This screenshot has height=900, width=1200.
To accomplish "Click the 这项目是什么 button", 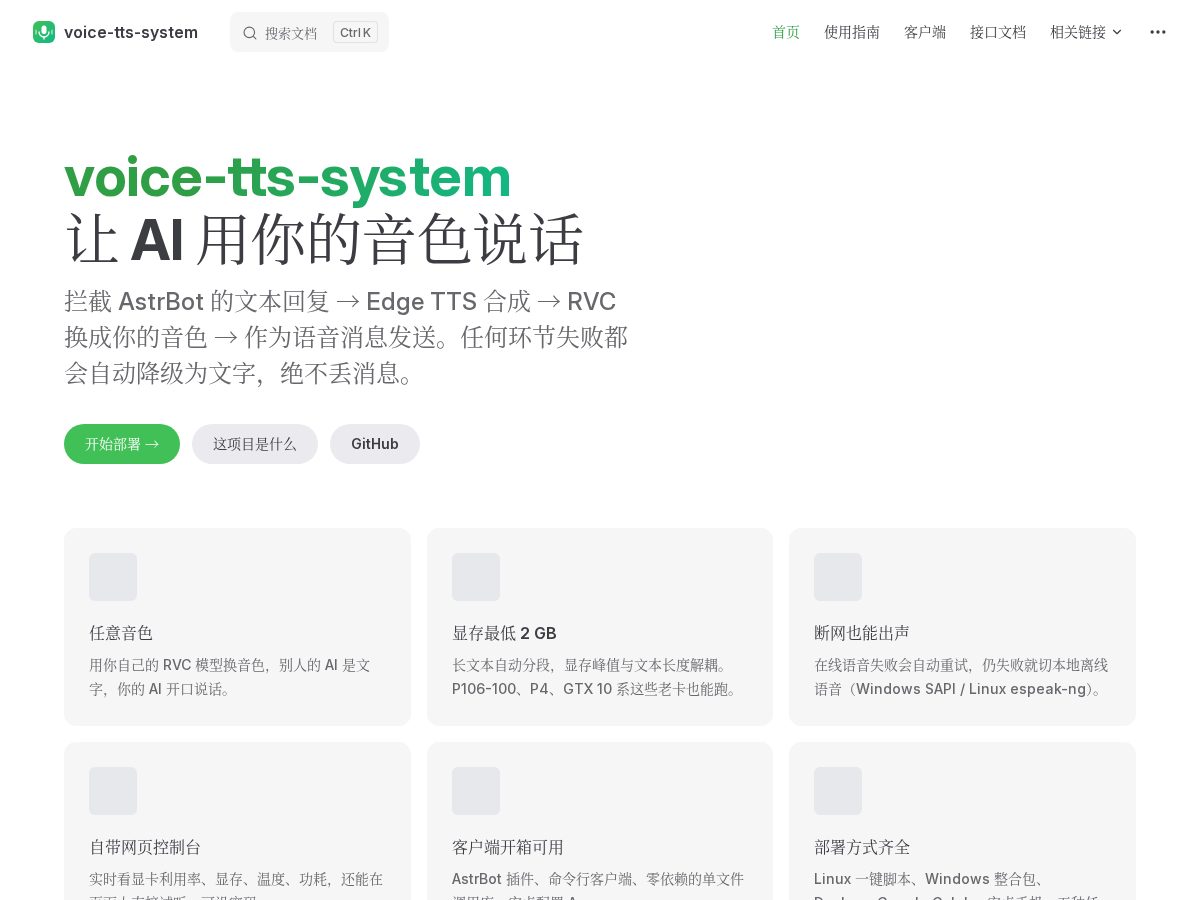I will coord(255,444).
